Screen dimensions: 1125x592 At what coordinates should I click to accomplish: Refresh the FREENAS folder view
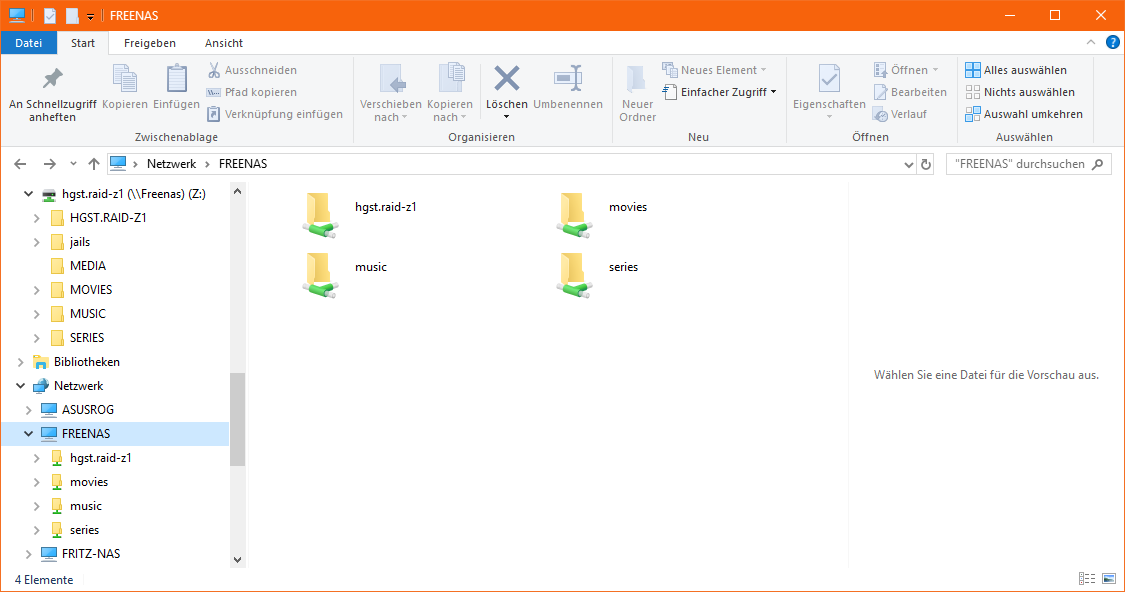pos(926,164)
